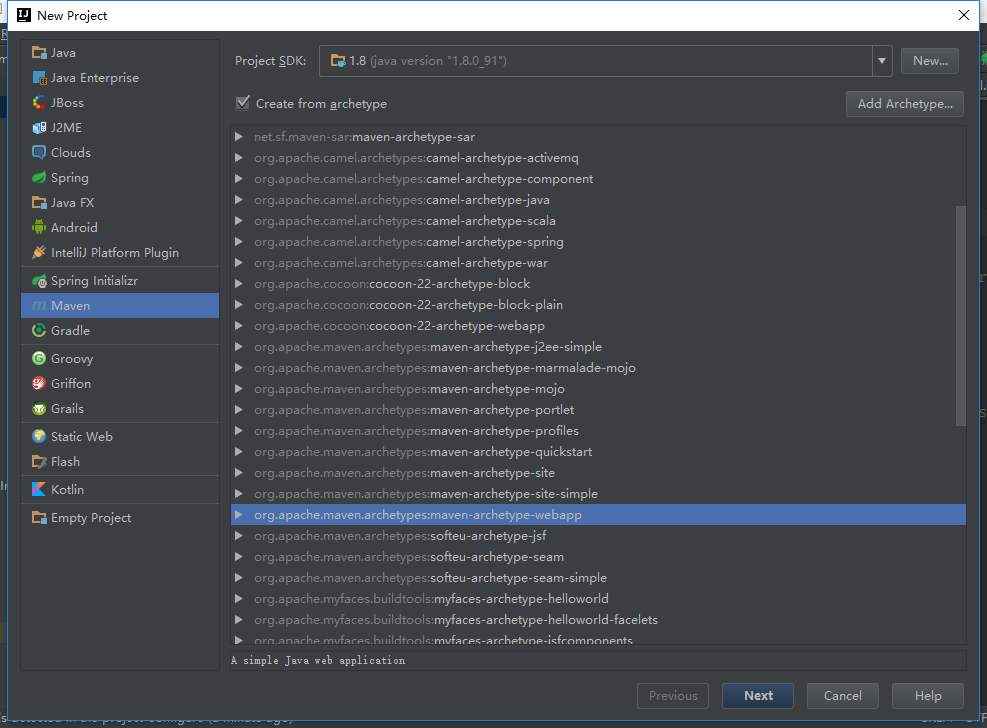Select the J2ME icon

(39, 128)
